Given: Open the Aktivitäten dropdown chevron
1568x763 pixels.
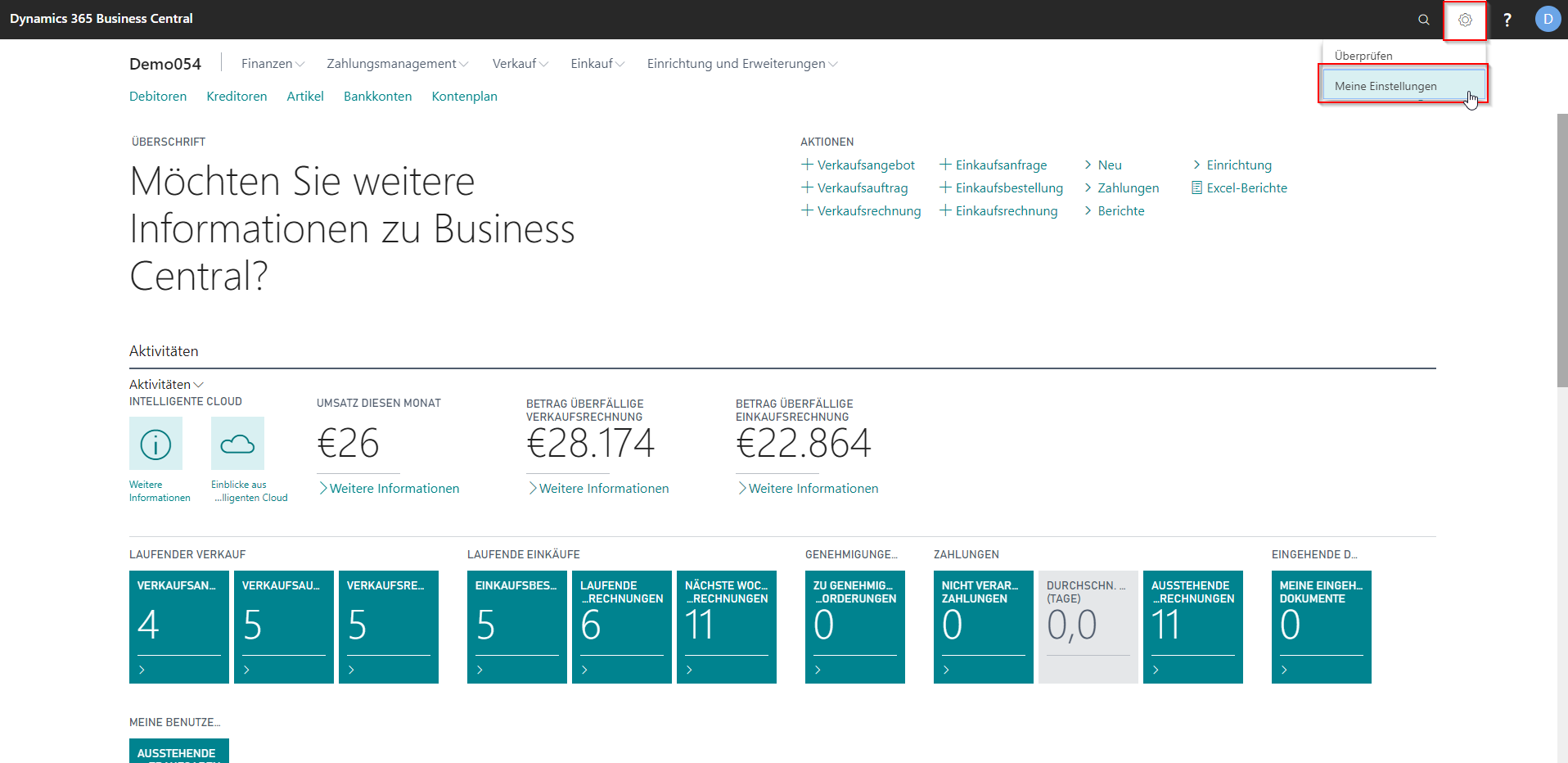Looking at the screenshot, I should [199, 385].
